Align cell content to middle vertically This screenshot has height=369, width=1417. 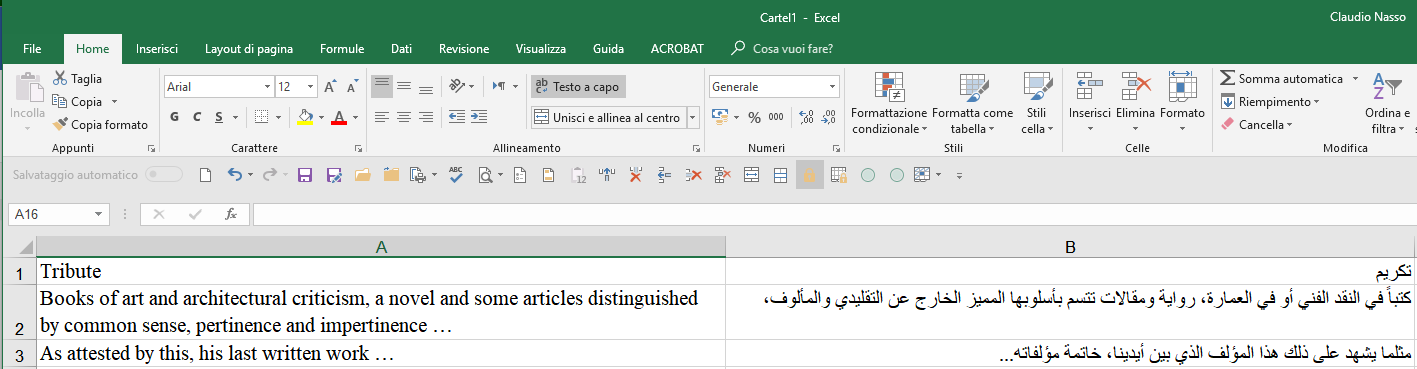(x=404, y=86)
